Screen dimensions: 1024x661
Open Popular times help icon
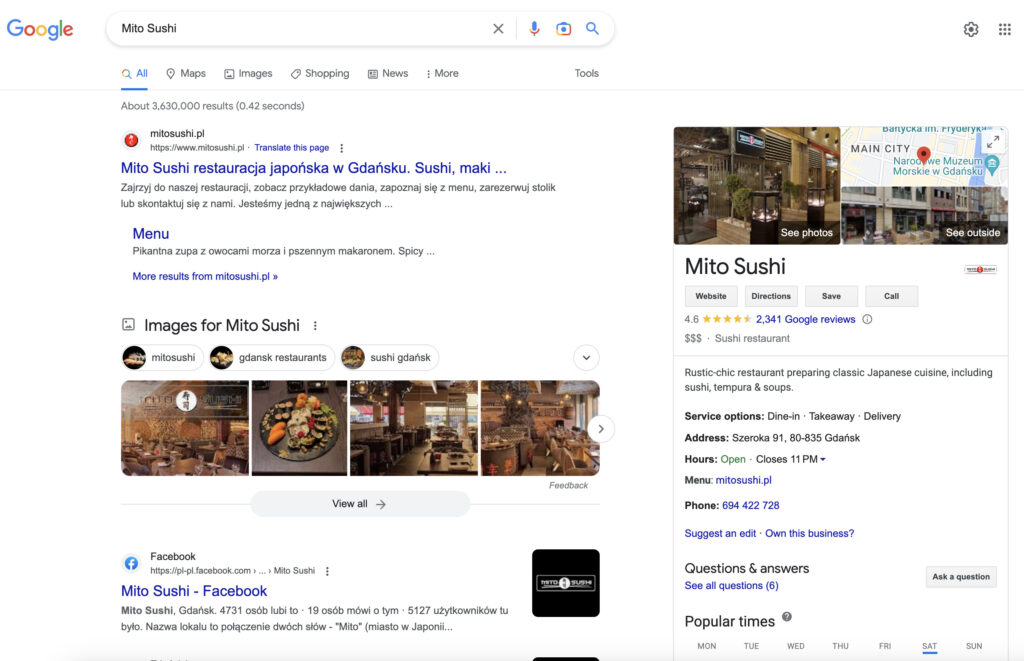[787, 617]
